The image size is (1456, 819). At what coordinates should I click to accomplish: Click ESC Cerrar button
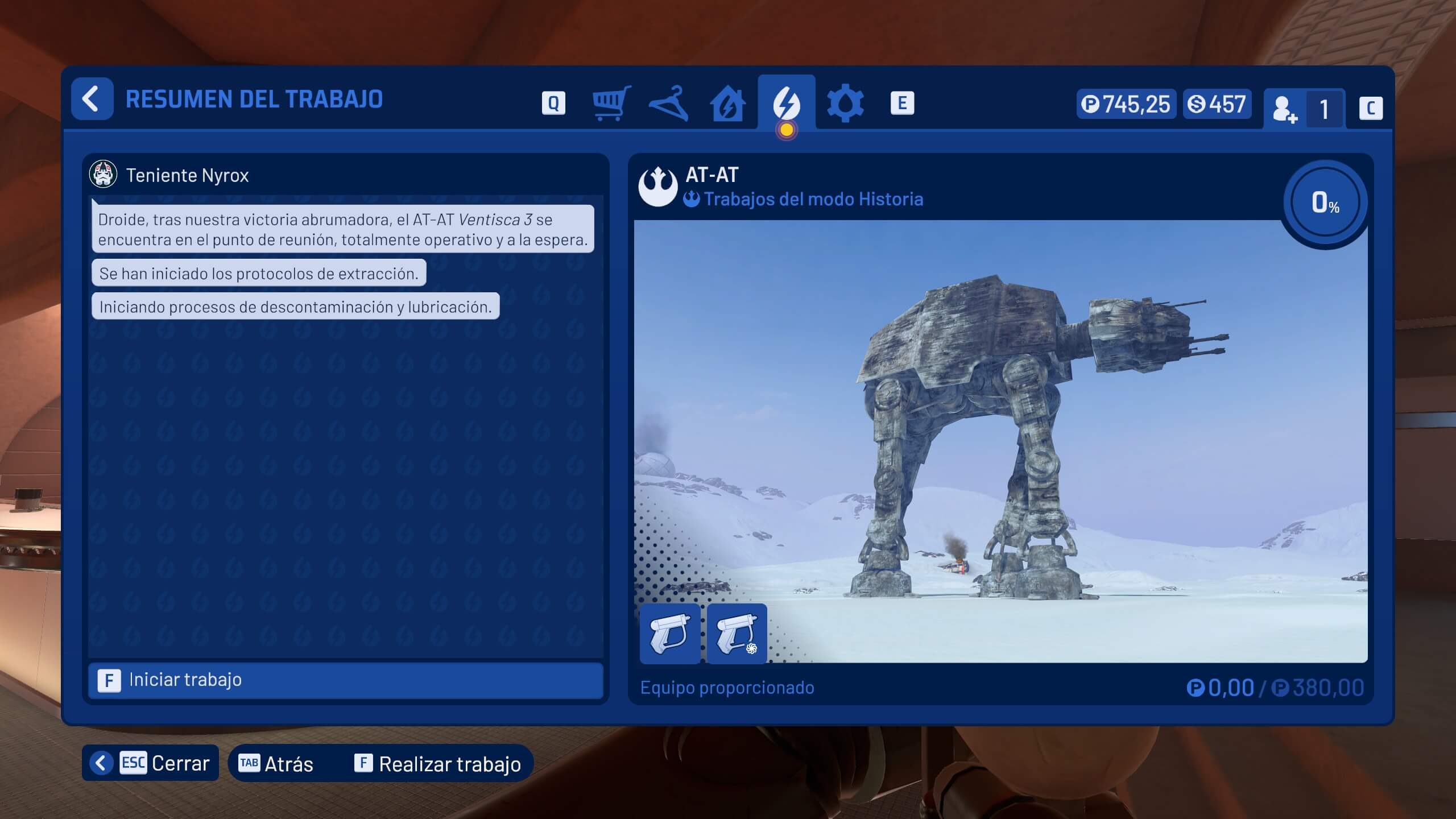[x=151, y=763]
